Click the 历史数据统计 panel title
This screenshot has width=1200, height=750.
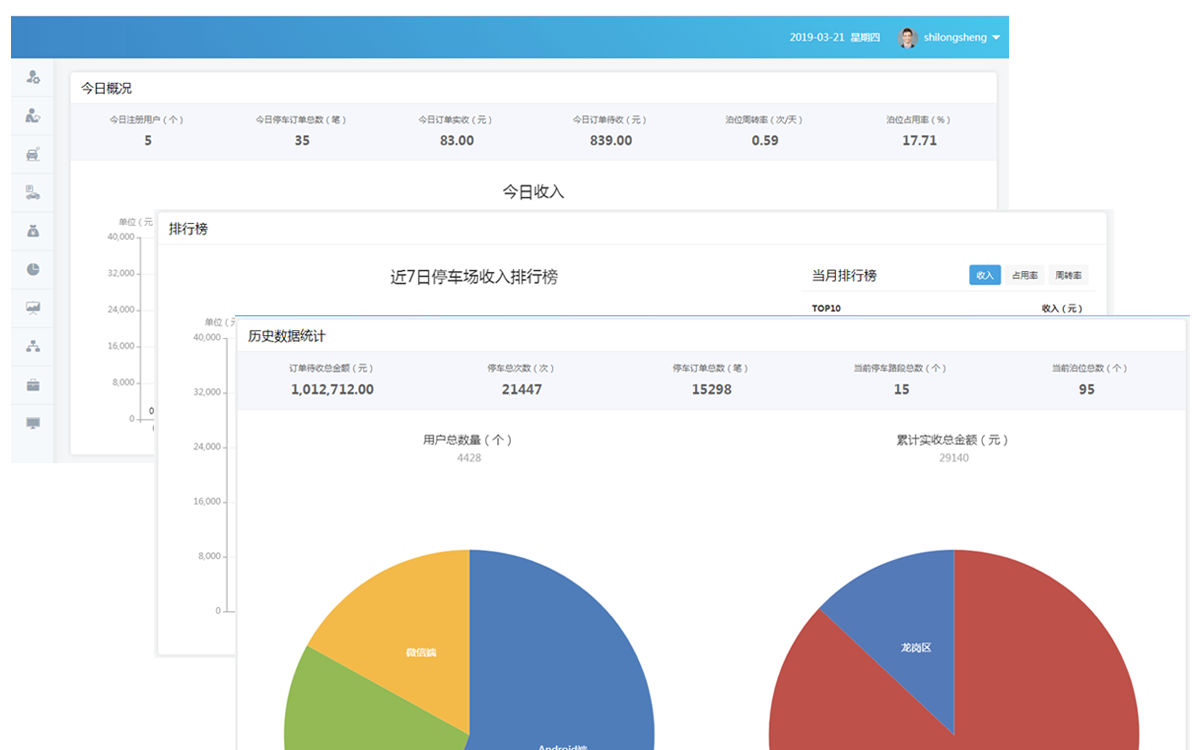tap(287, 336)
